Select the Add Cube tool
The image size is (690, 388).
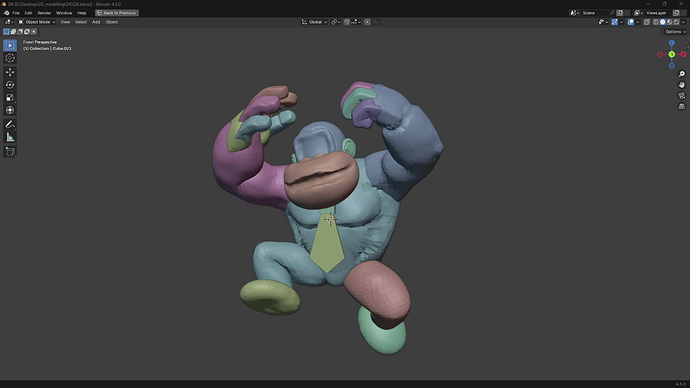pyautogui.click(x=10, y=151)
